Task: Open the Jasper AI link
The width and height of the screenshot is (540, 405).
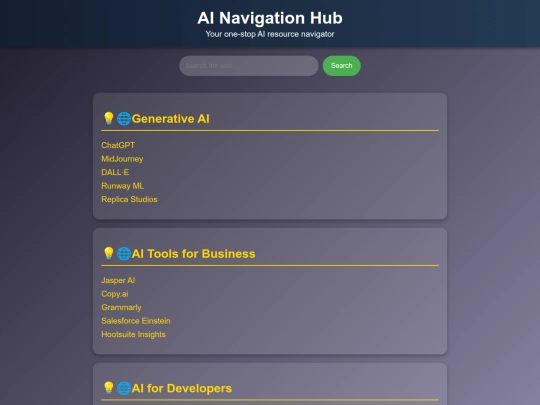Action: pyautogui.click(x=118, y=280)
